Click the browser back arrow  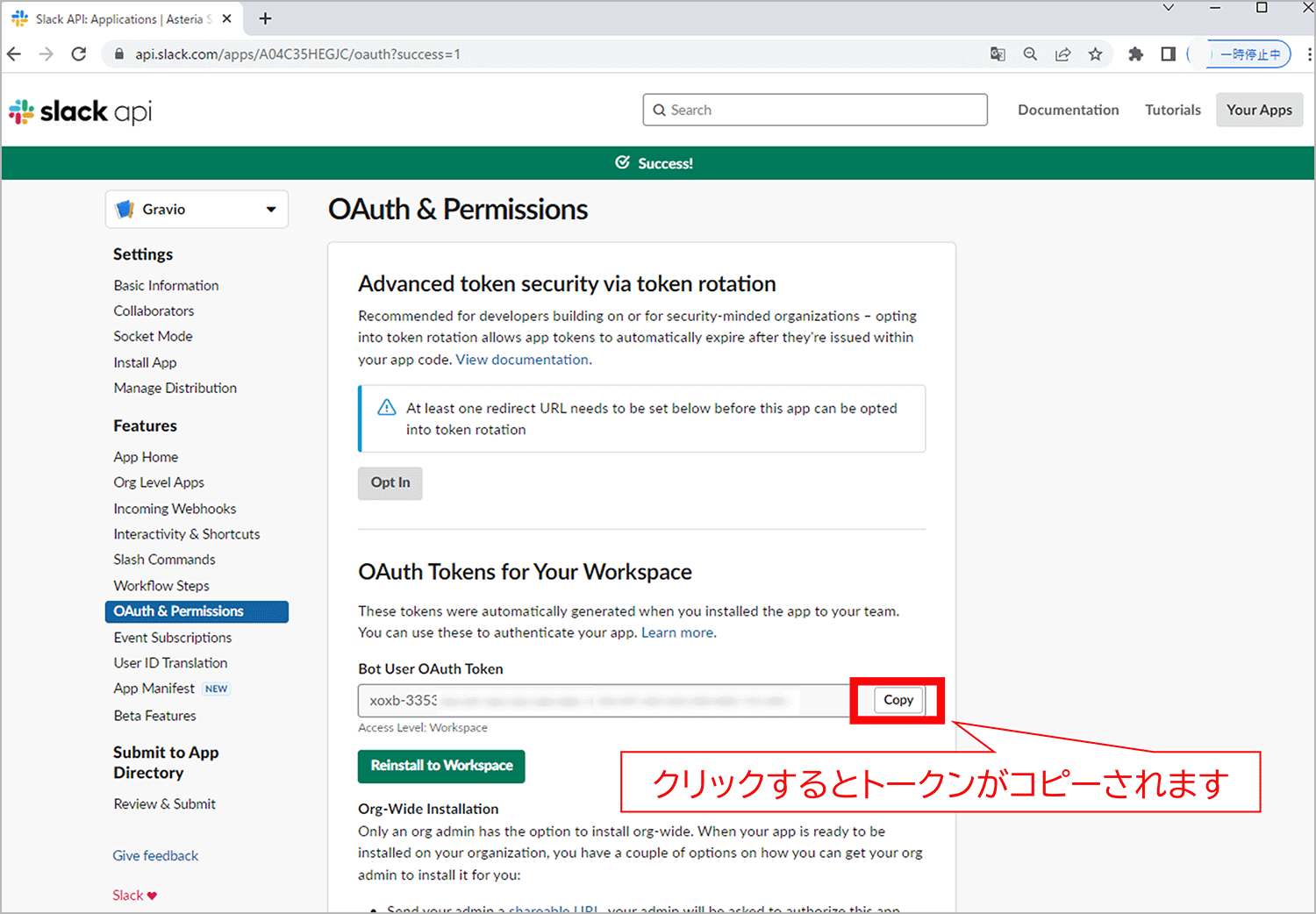click(14, 54)
